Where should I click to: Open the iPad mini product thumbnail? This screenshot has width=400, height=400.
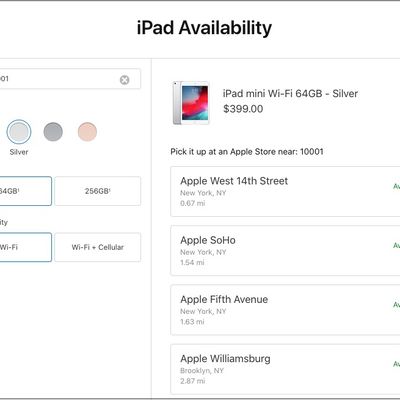(191, 103)
